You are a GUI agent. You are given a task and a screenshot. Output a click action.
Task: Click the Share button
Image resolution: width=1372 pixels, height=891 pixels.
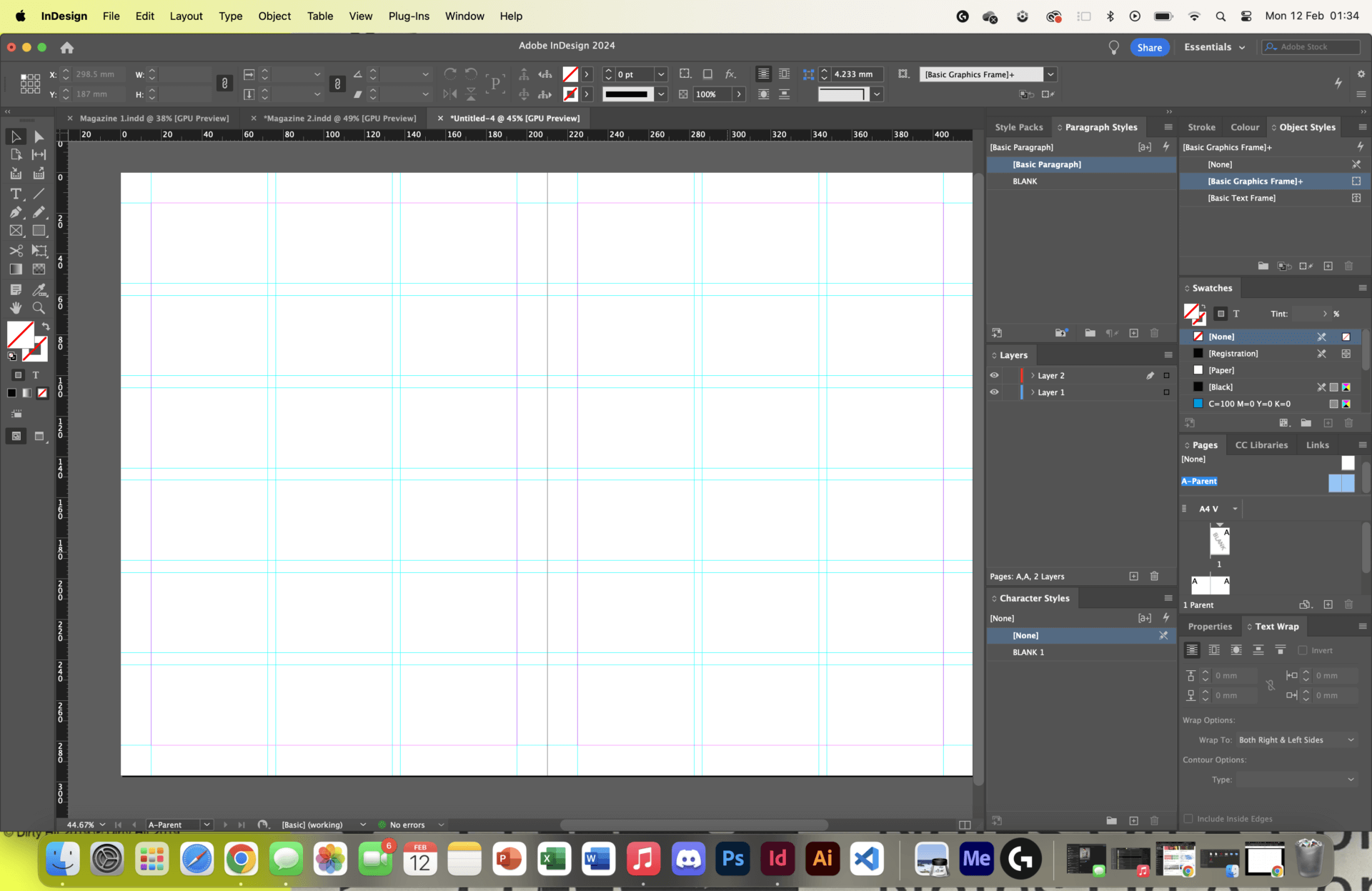point(1150,46)
